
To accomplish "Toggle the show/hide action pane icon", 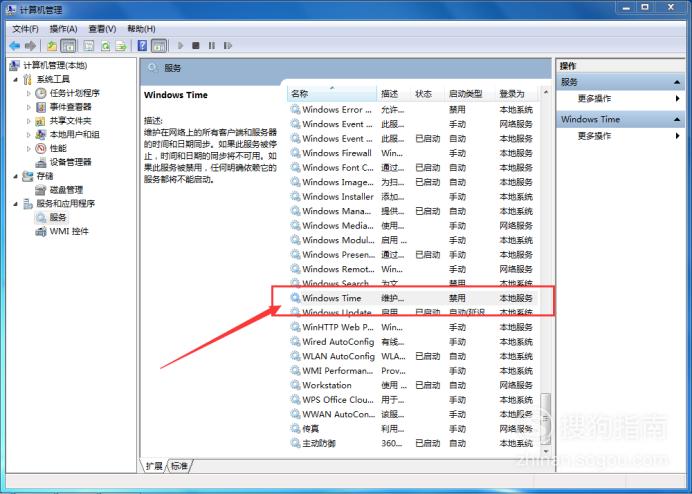I will [158, 45].
